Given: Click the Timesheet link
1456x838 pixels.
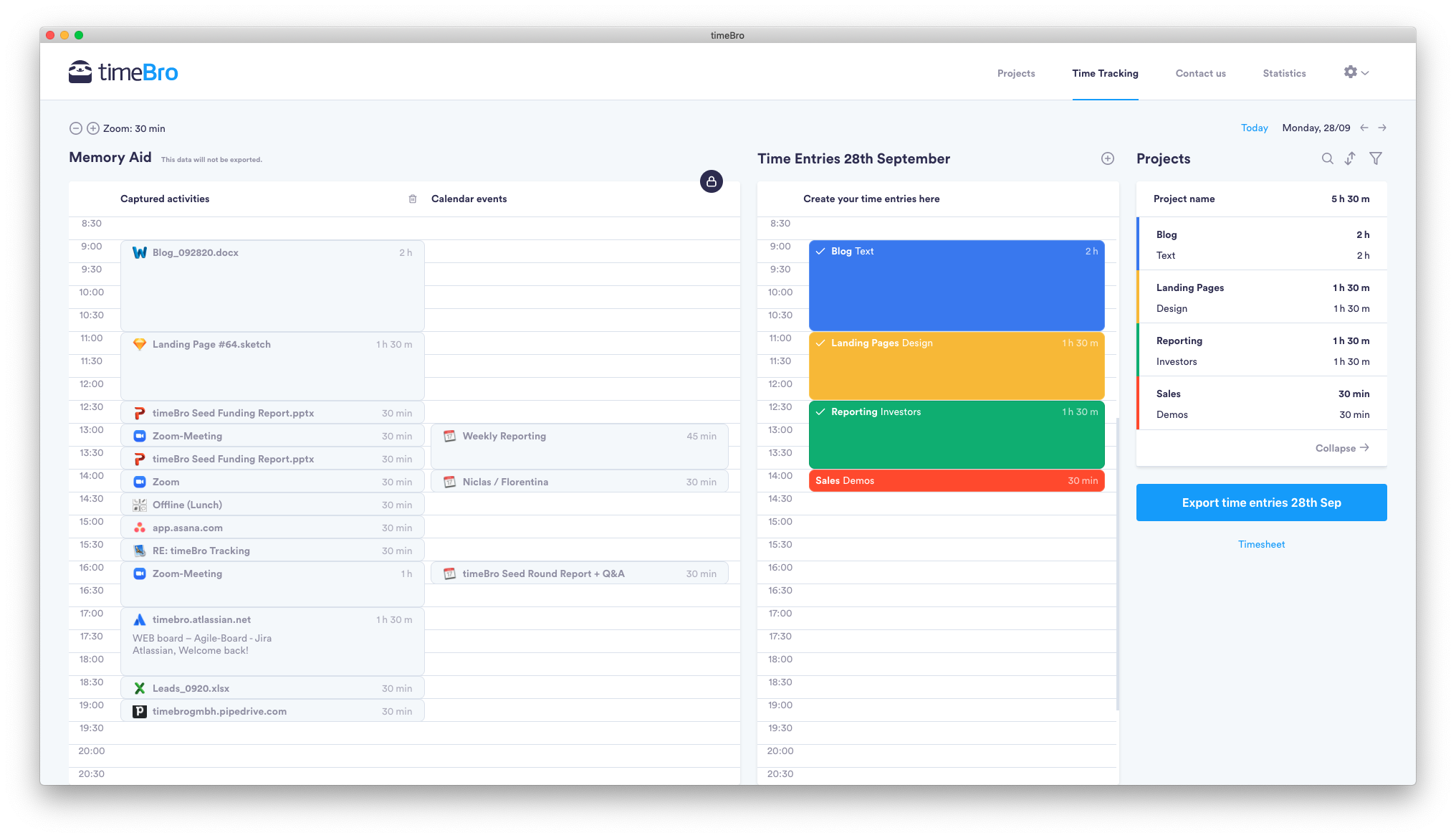Looking at the screenshot, I should tap(1261, 544).
